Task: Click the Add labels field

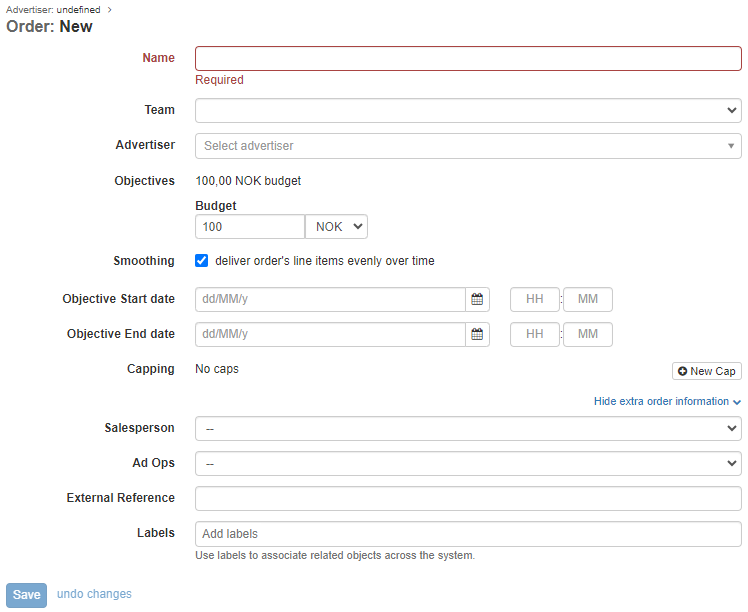Action: pyautogui.click(x=468, y=534)
